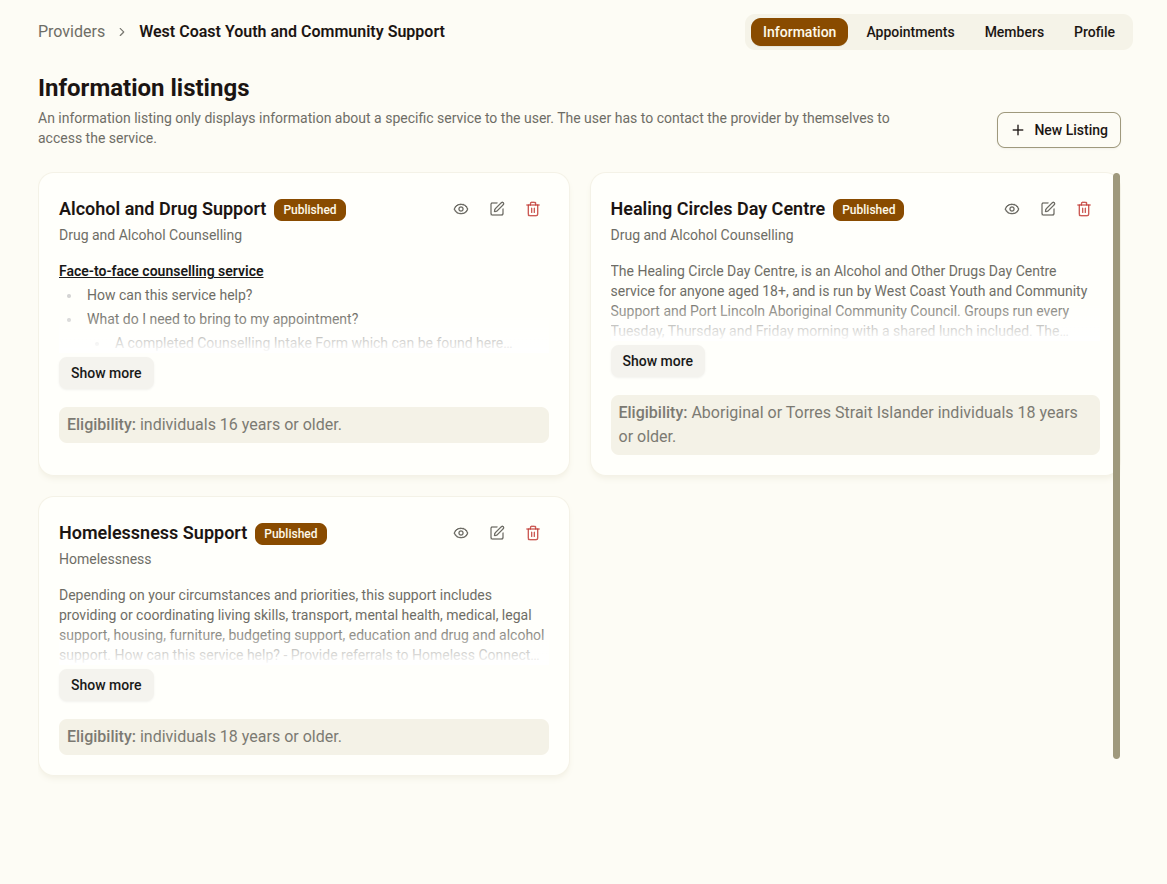
Task: Edit the Healing Circles Day Centre listing
Action: pos(1048,209)
